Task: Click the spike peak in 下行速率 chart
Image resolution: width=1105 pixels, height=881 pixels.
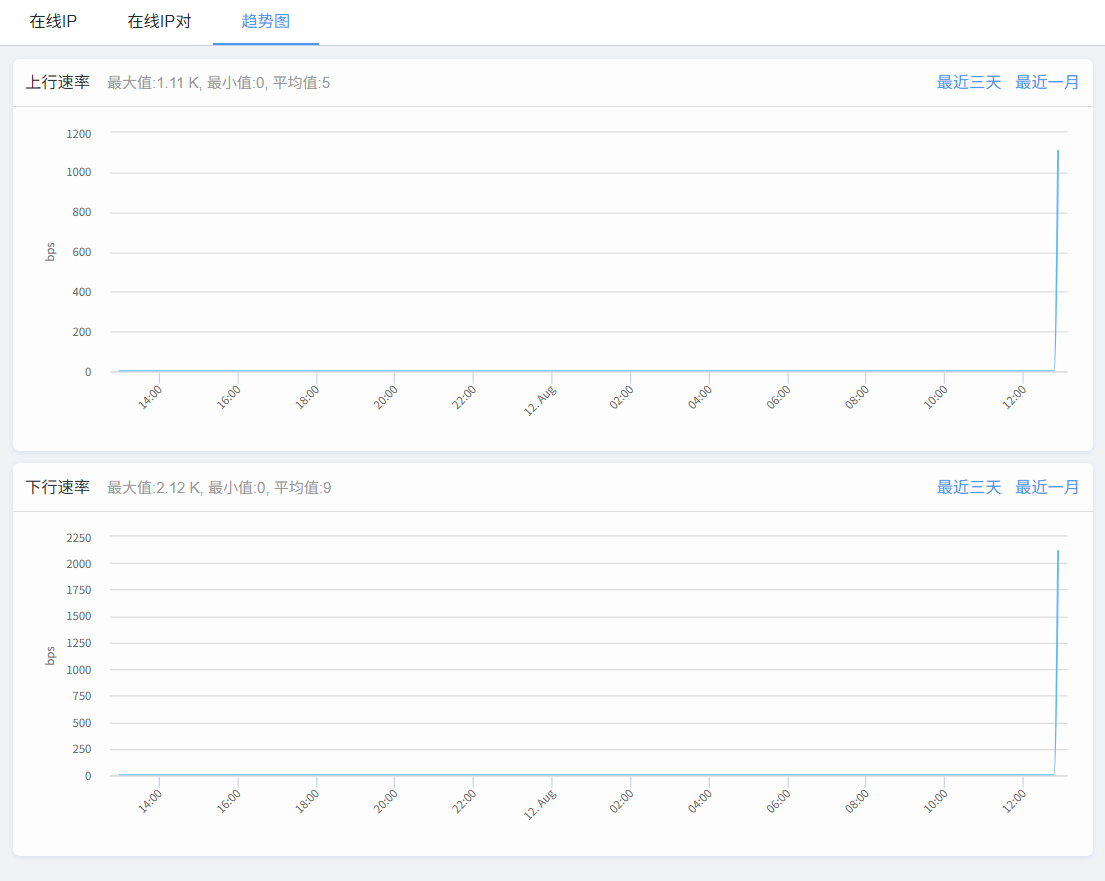Action: coord(1058,551)
